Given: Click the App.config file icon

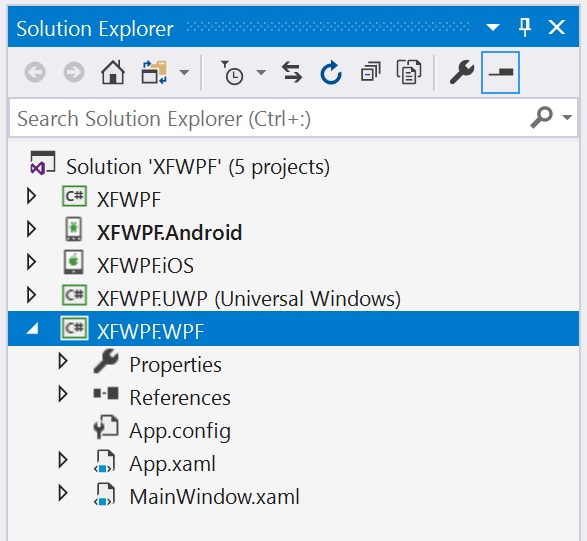Looking at the screenshot, I should point(106,427).
